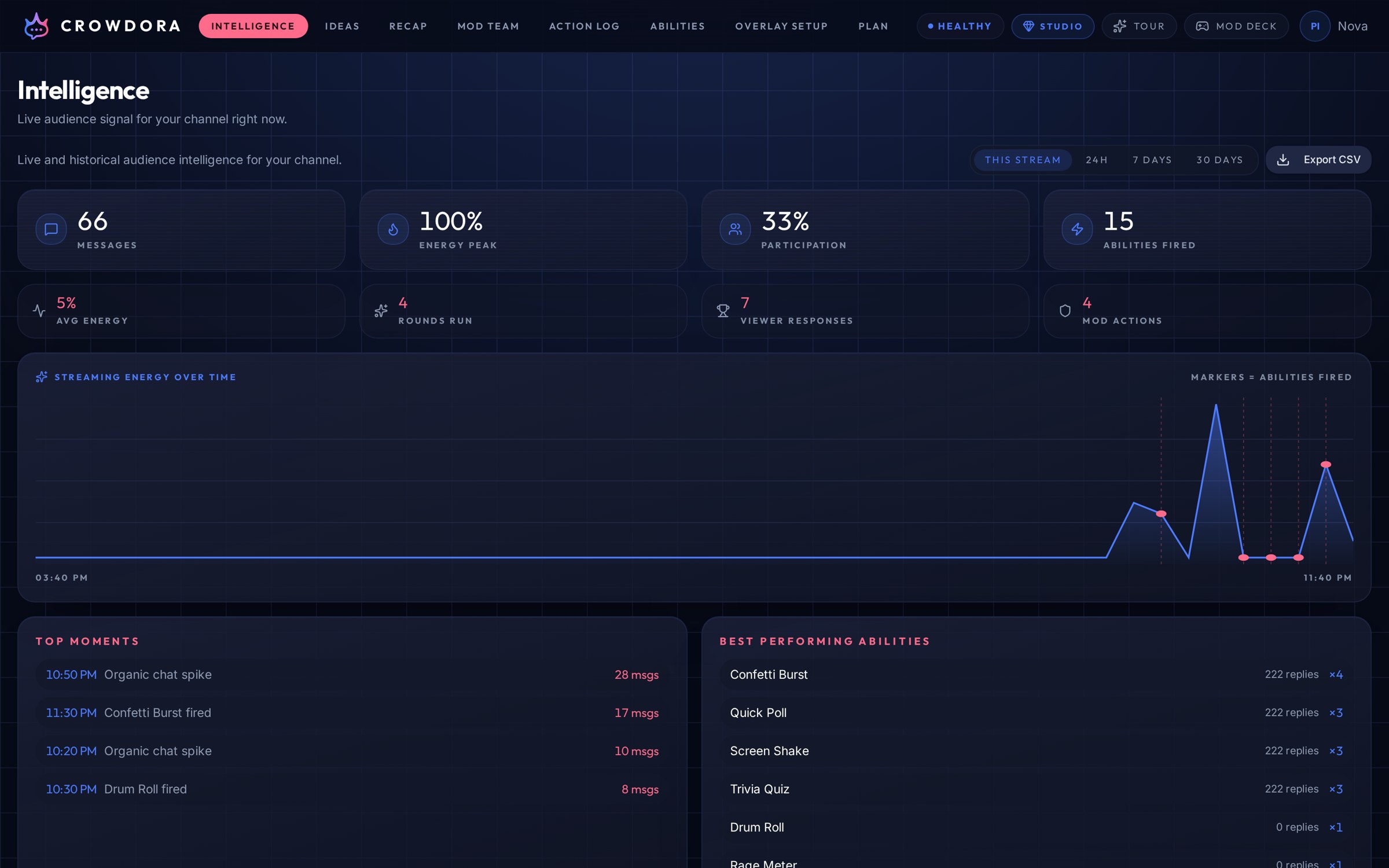Screen dimensions: 1389x868
Task: Click the 7 Viewer Responses value
Action: point(745,303)
